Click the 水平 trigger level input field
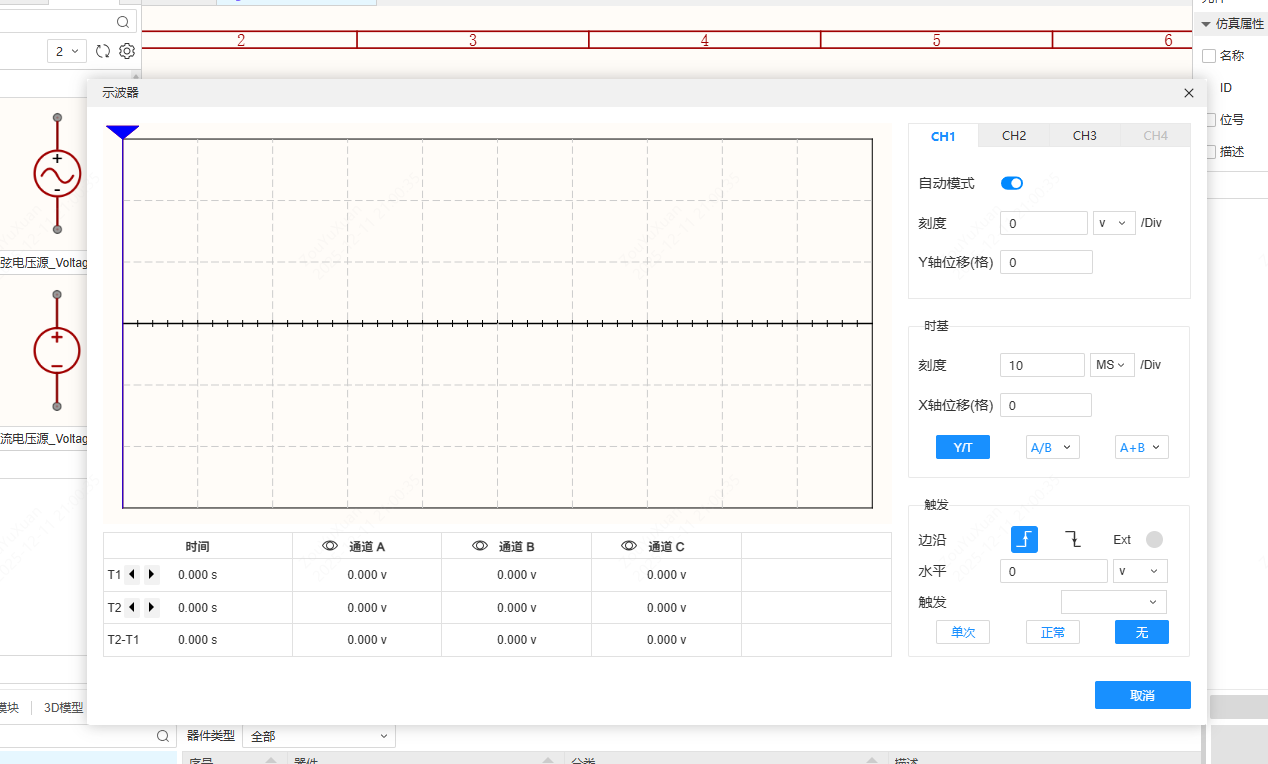1268x764 pixels. coord(1053,570)
